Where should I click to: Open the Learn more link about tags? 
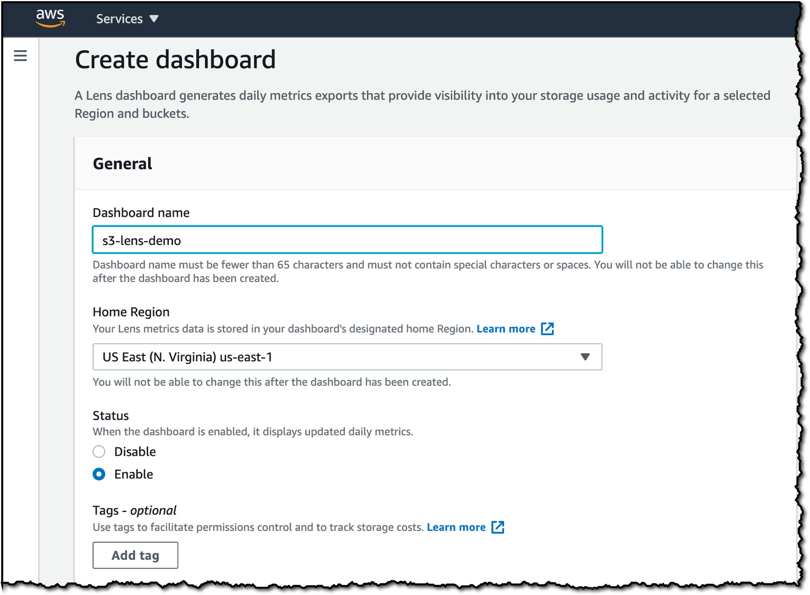pyautogui.click(x=457, y=527)
